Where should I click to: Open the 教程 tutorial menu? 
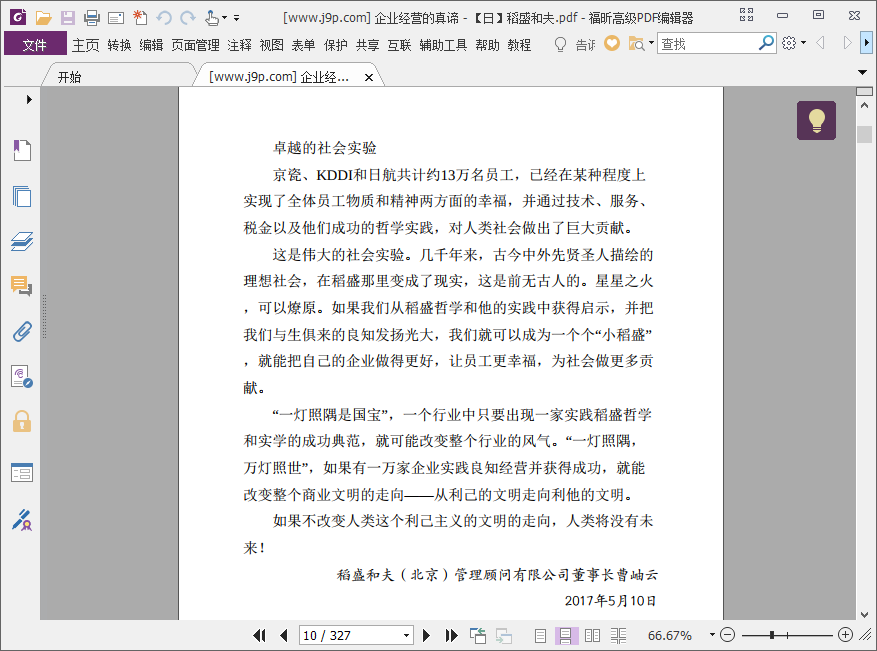519,45
